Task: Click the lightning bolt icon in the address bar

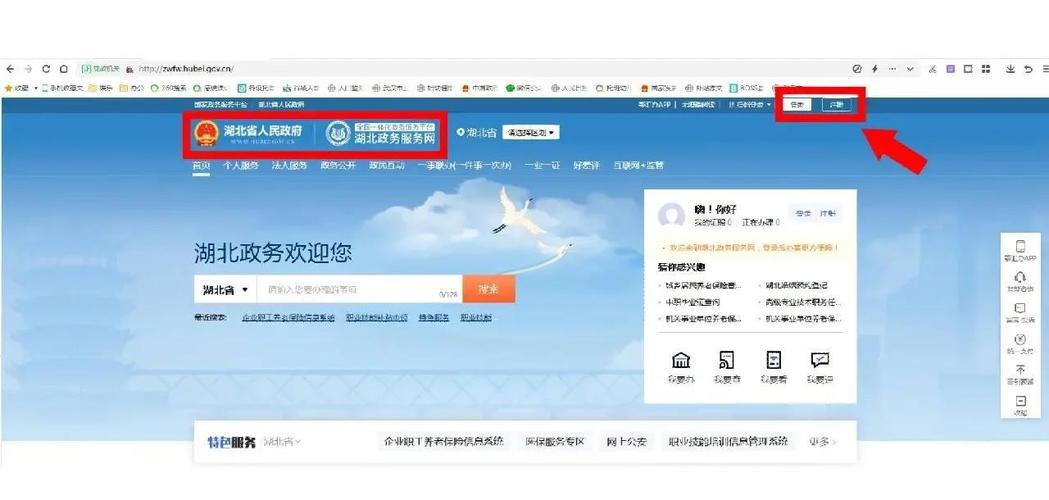Action: [x=874, y=68]
